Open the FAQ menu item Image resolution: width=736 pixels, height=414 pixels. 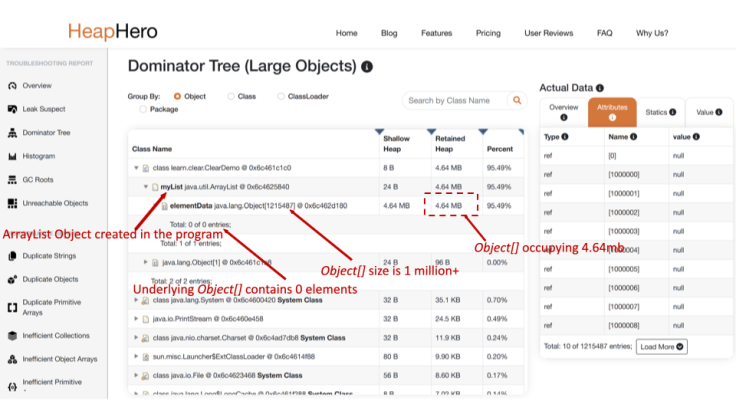(x=605, y=33)
